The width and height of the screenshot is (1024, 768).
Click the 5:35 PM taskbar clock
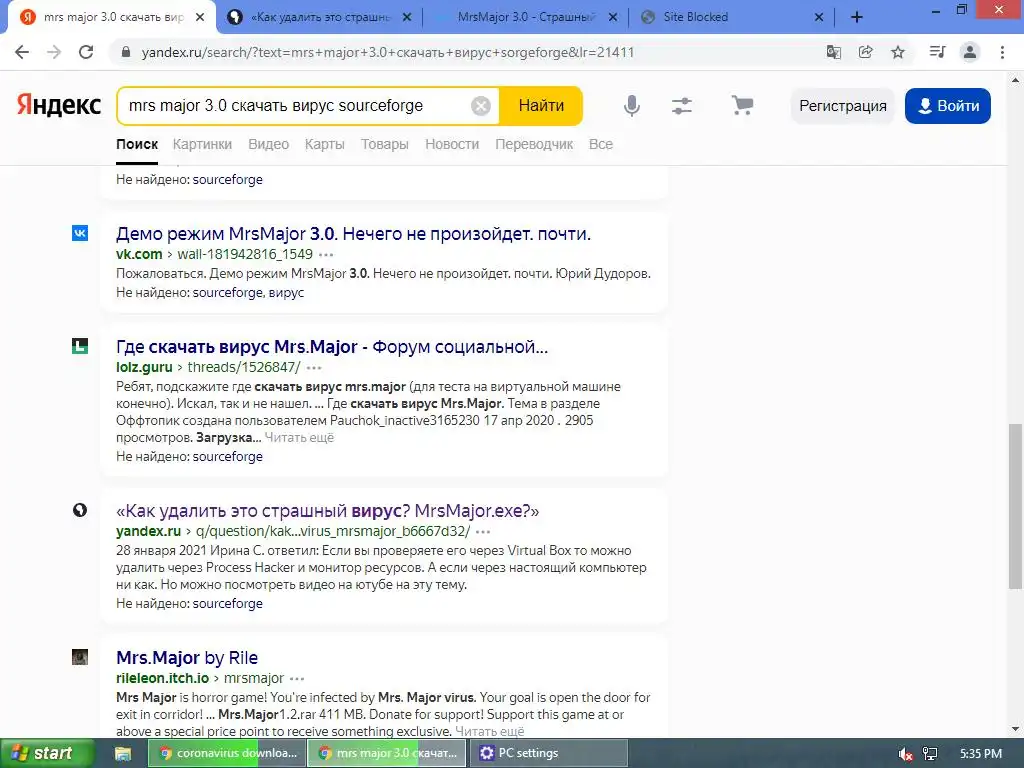pos(981,754)
